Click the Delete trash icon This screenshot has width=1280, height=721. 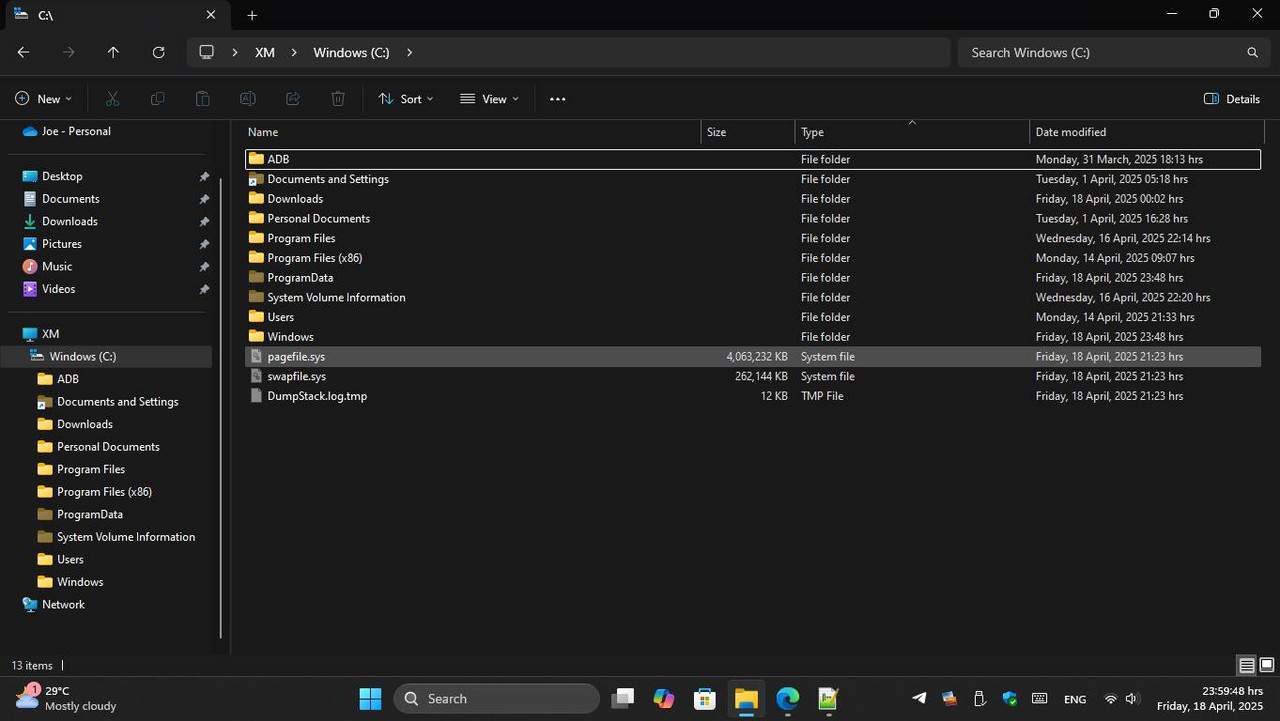(x=338, y=99)
